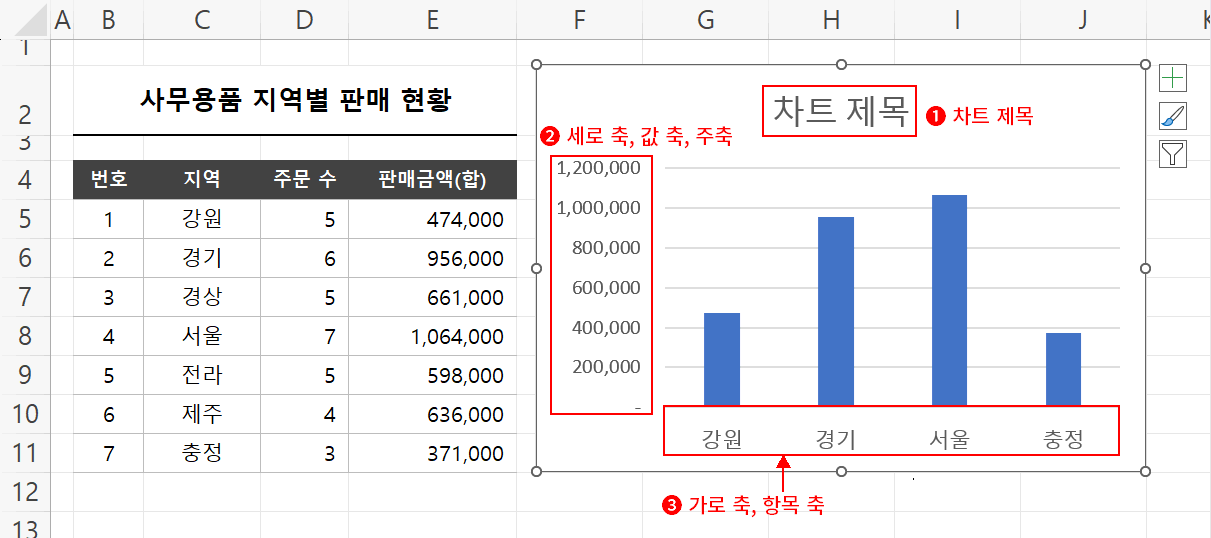Select the cell containing 충정 in the table
This screenshot has width=1211, height=538.
(x=203, y=453)
